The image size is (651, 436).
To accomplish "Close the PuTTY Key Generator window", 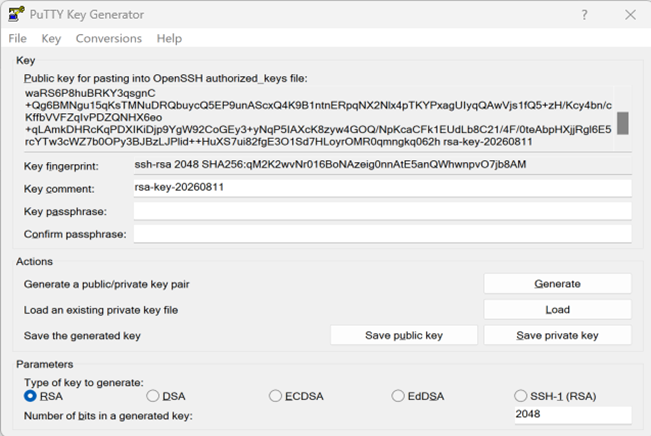I will point(630,15).
